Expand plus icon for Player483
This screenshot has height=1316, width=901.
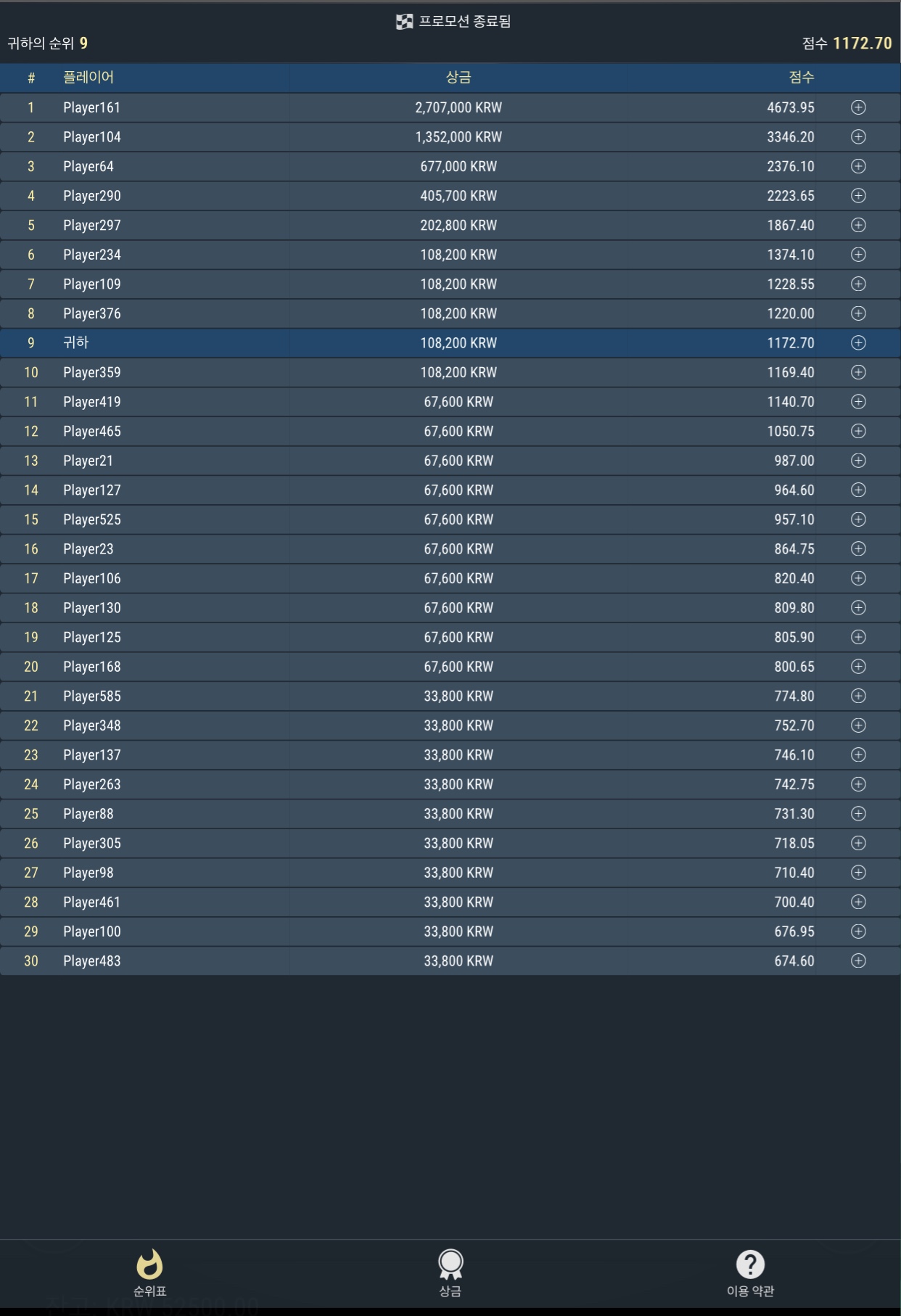858,961
